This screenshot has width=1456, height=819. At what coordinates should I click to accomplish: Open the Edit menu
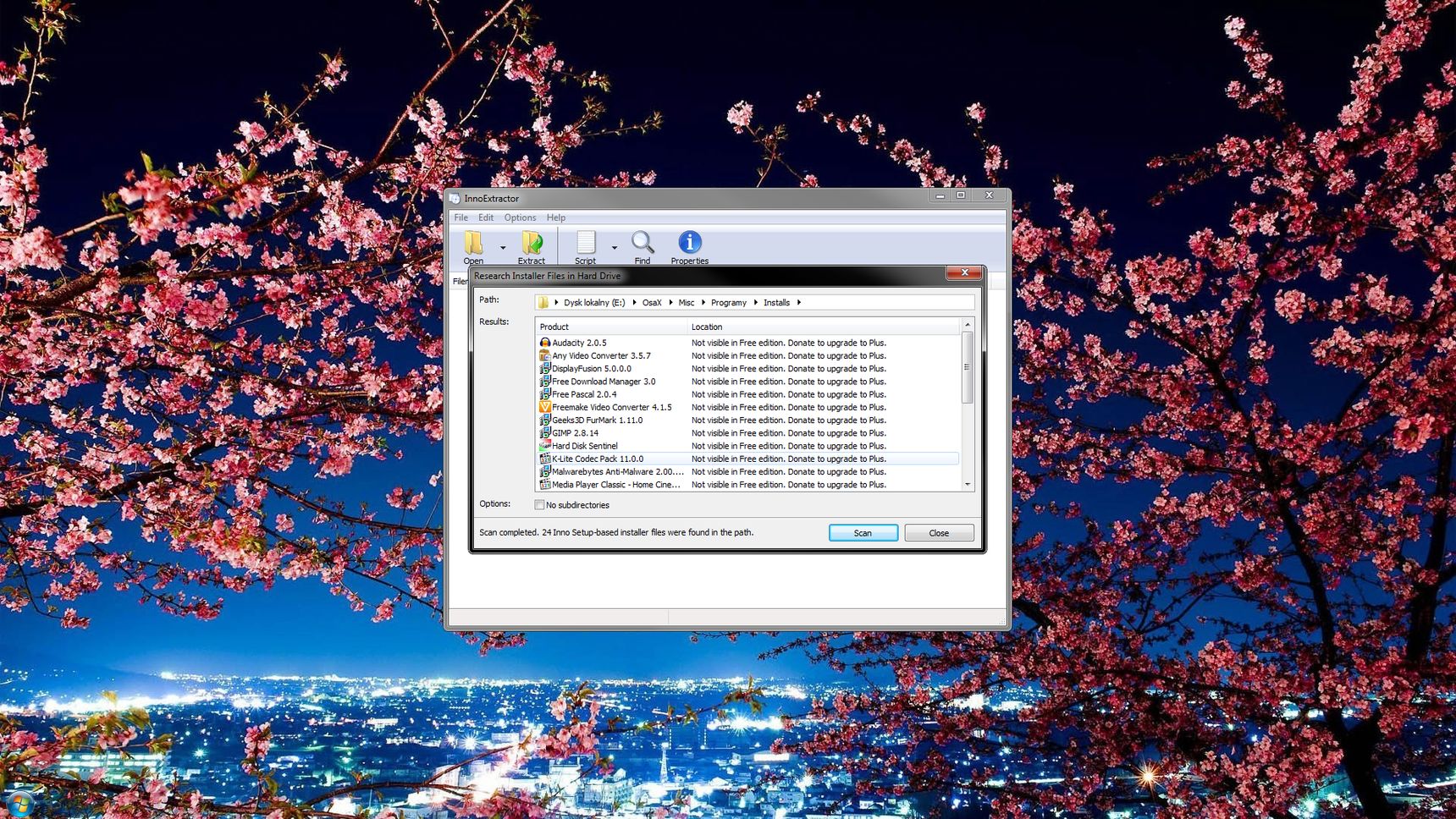coord(486,217)
